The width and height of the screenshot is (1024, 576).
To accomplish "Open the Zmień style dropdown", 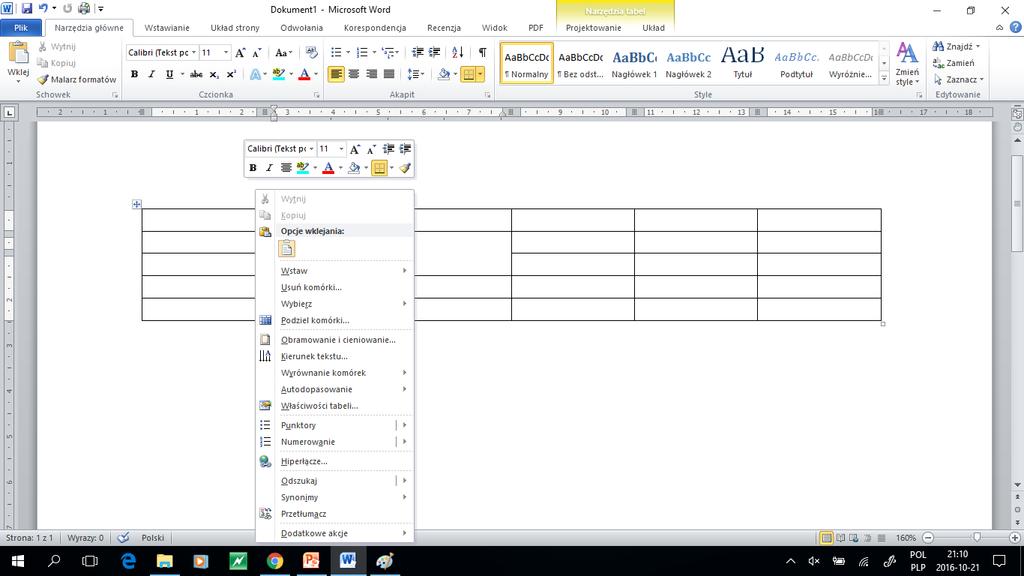I will coord(907,63).
